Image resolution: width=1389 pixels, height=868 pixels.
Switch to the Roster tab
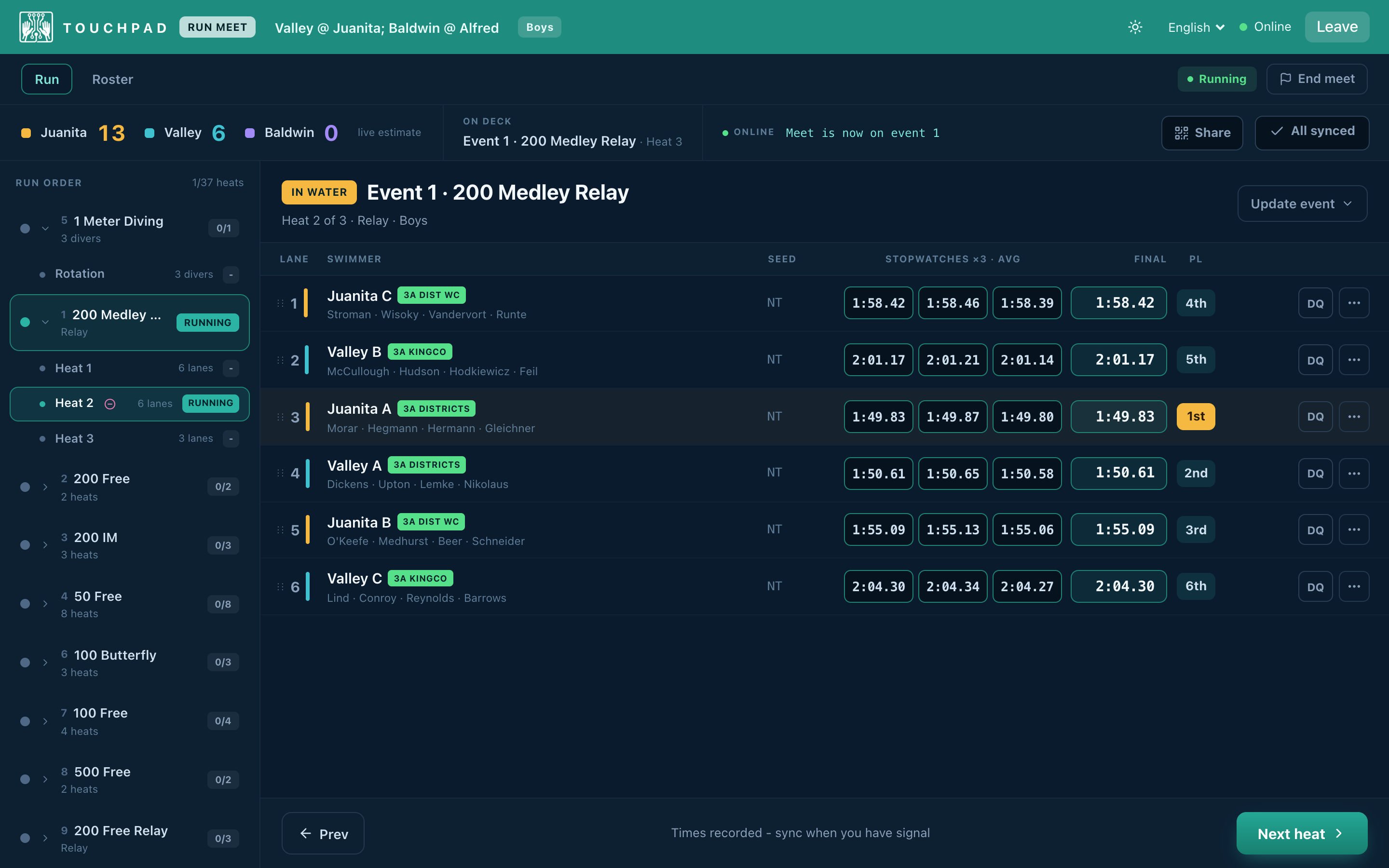click(112, 79)
